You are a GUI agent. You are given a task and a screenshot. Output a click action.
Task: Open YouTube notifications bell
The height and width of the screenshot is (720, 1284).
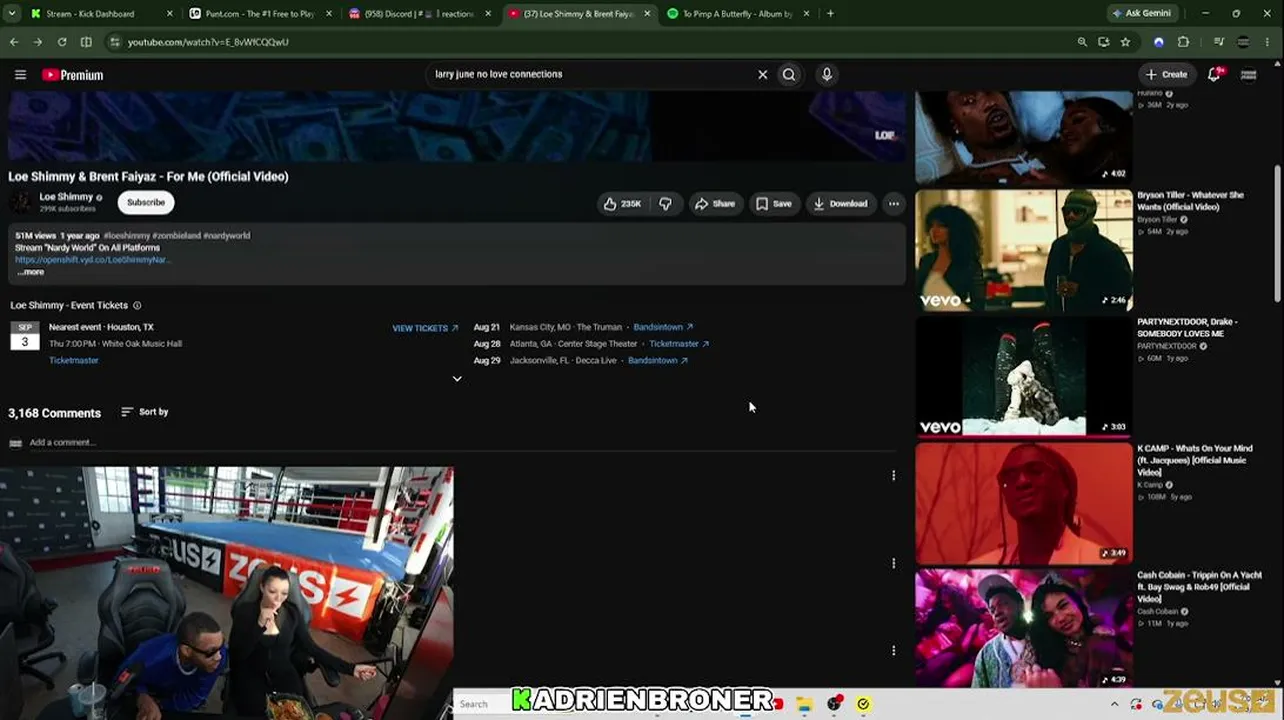pos(1214,74)
